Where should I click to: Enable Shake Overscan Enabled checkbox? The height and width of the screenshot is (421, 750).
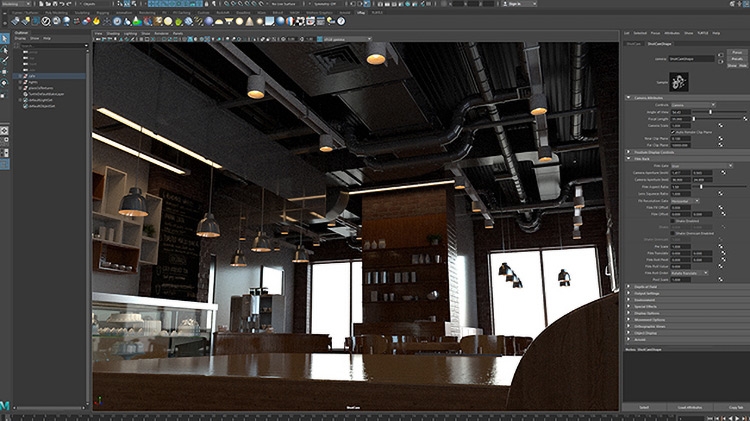point(673,233)
